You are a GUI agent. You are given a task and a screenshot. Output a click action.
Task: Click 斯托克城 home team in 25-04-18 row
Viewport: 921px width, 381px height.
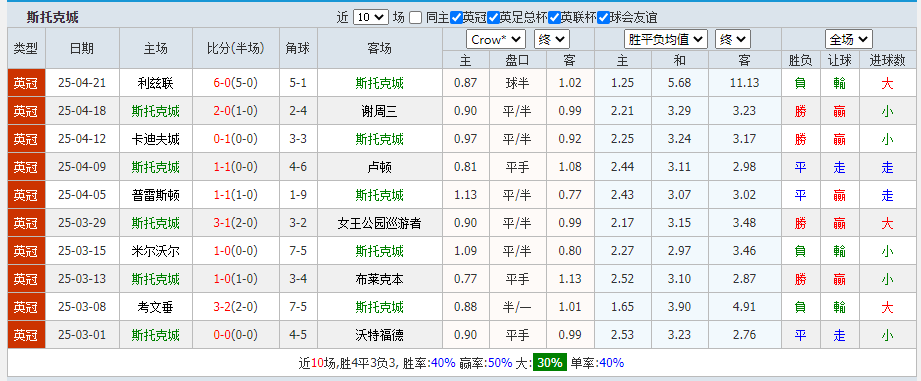tap(156, 111)
